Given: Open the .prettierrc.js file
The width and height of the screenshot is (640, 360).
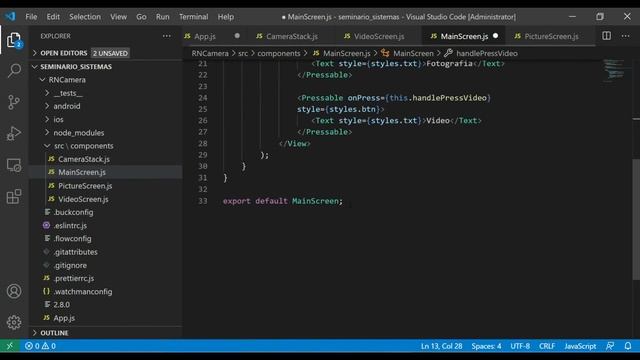Looking at the screenshot, I should (x=74, y=278).
